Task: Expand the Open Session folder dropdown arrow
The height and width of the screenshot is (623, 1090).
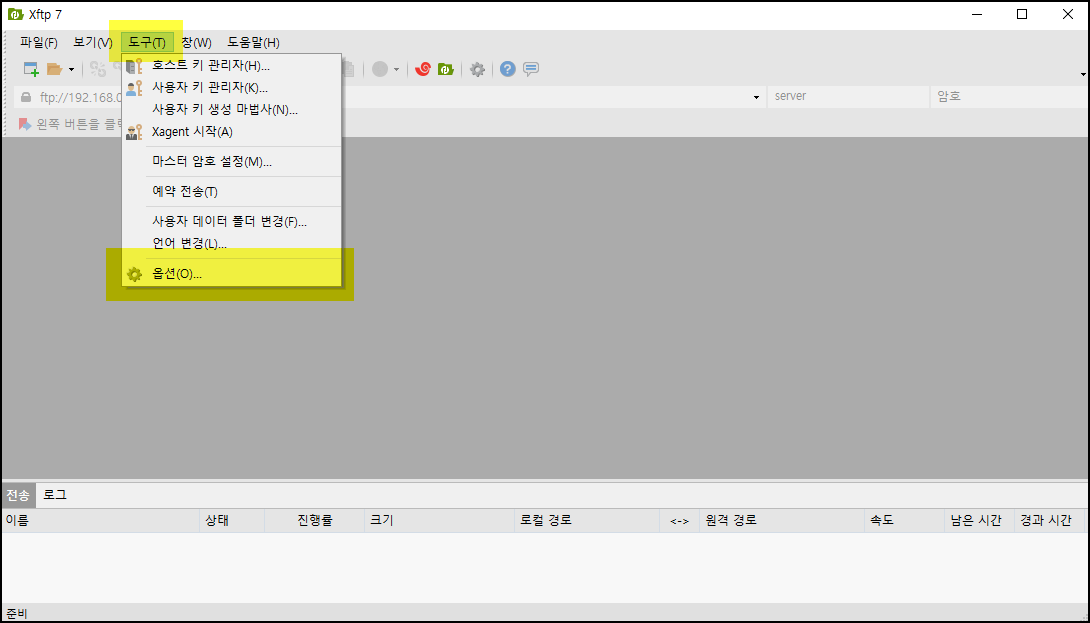Action: tap(71, 70)
